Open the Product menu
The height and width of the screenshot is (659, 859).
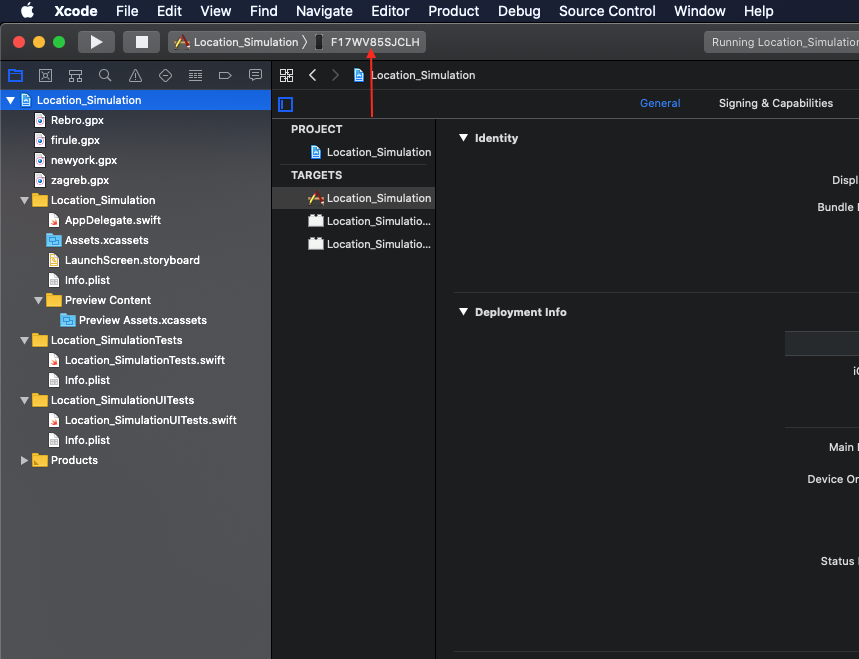(453, 11)
